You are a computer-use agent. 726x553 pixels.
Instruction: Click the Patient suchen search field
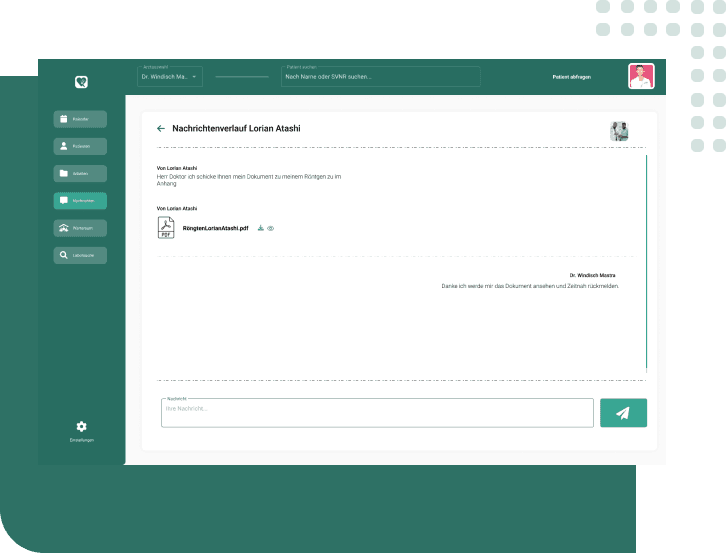tap(380, 76)
